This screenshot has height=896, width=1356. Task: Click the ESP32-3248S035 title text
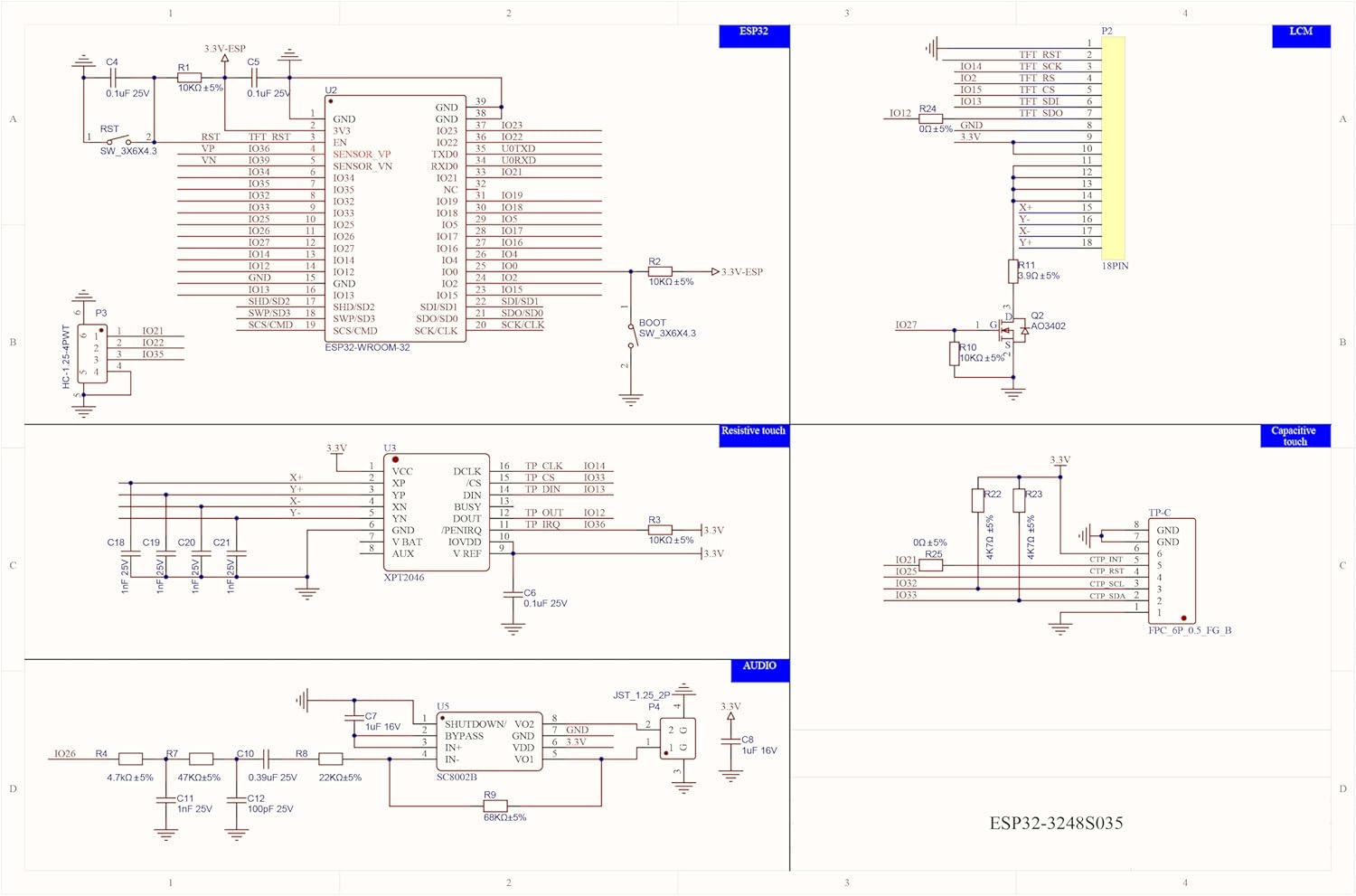click(x=1056, y=823)
